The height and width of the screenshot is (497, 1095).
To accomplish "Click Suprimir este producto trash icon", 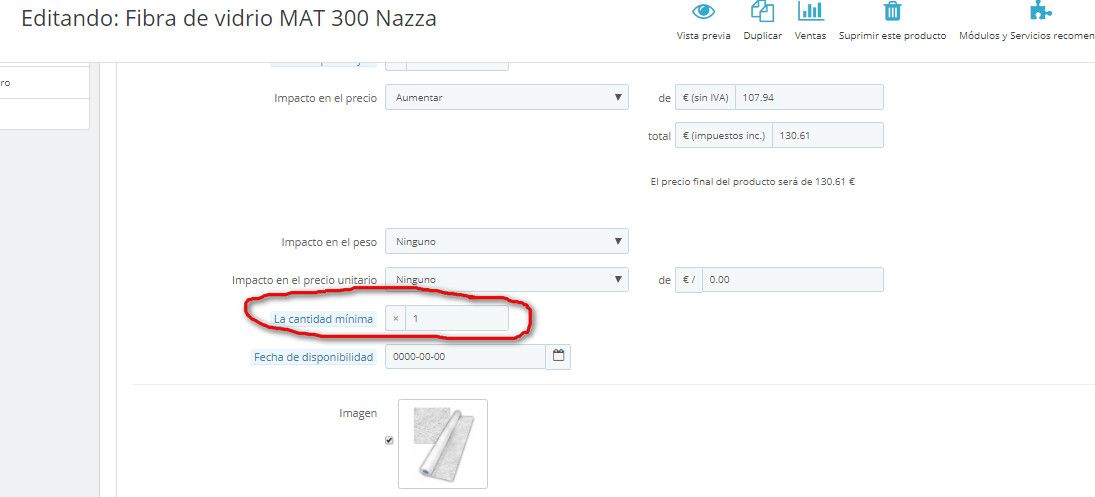I will tap(892, 11).
